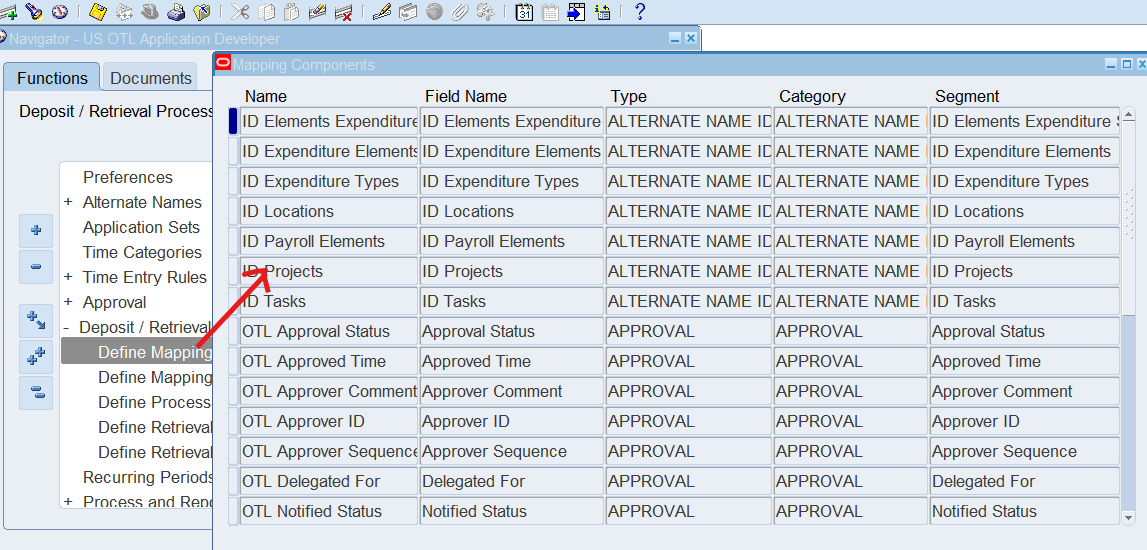Click the Cut scissors icon

(x=240, y=12)
